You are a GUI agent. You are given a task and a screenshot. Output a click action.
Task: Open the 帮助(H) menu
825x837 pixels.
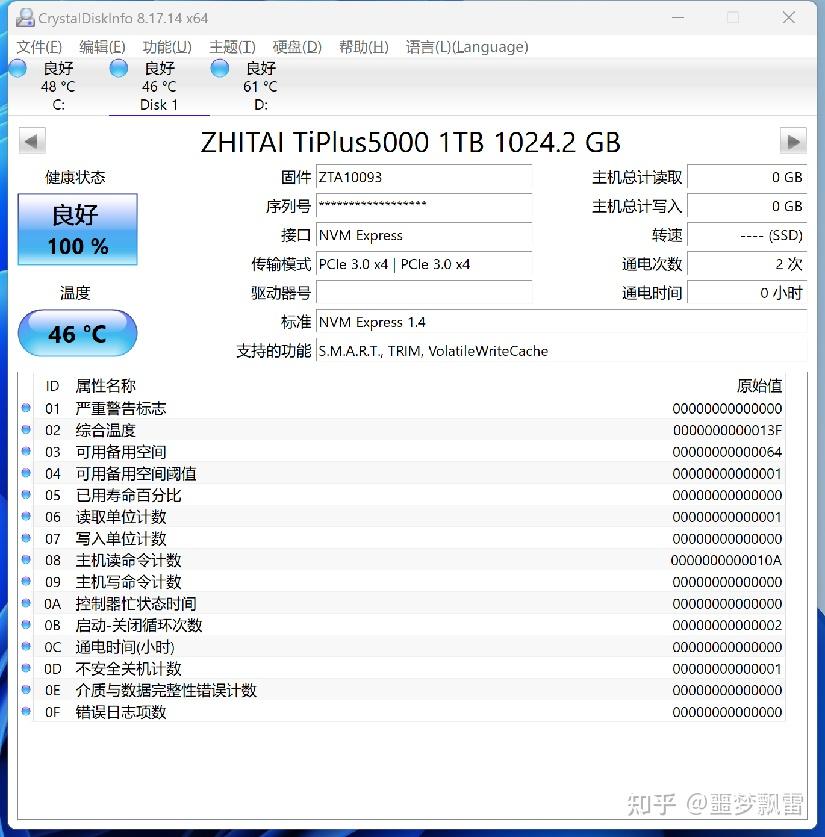point(363,47)
